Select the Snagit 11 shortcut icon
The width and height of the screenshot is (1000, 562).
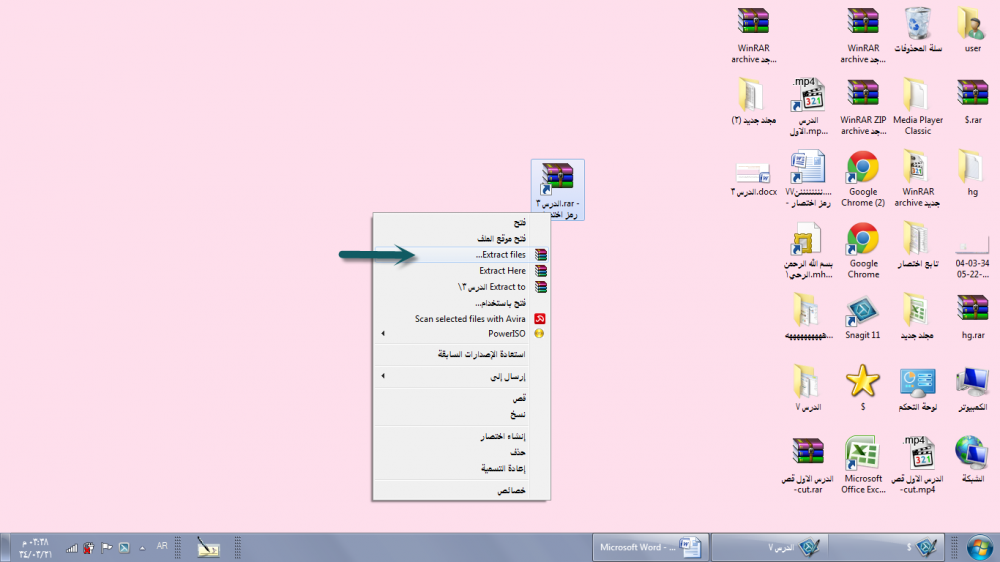coord(862,313)
